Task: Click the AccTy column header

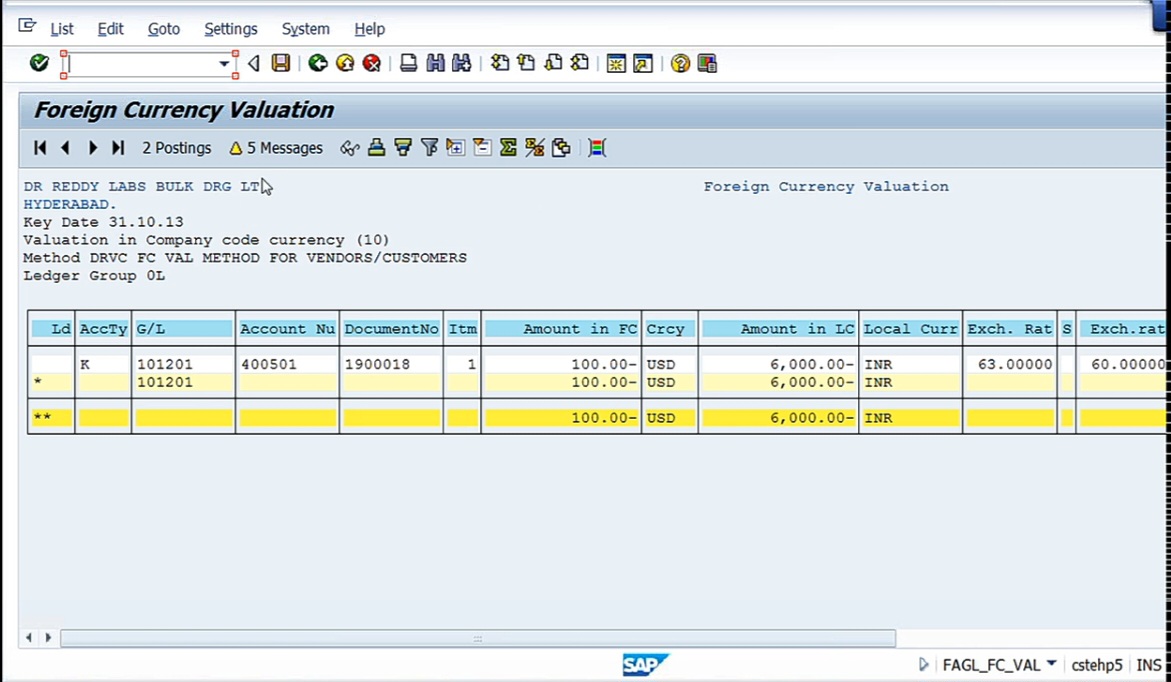Action: (x=103, y=329)
